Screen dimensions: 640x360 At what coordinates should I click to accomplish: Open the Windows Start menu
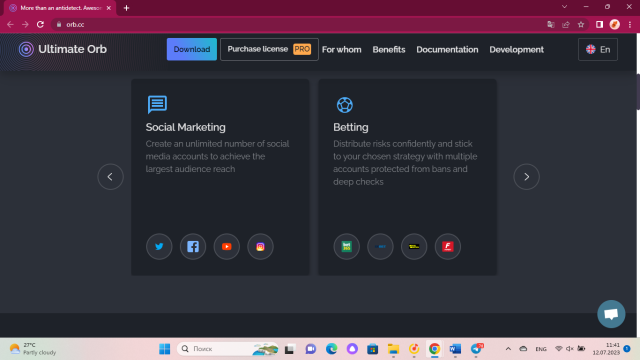pyautogui.click(x=164, y=349)
